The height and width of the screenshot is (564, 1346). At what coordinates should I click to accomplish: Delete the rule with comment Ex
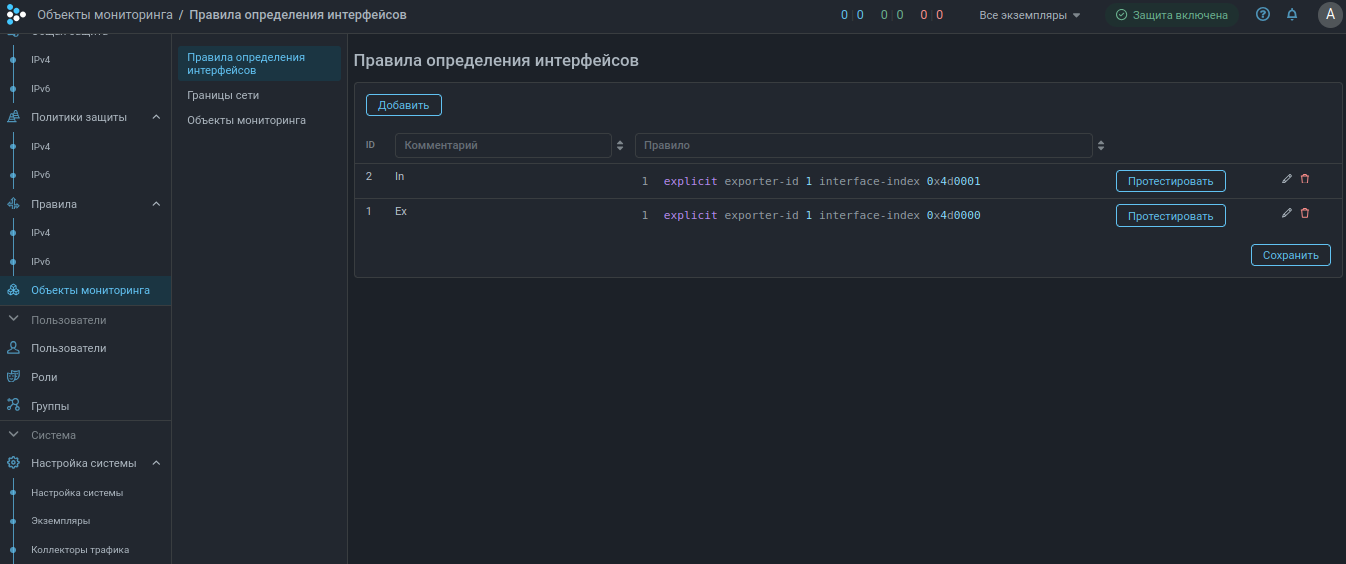coord(1305,213)
